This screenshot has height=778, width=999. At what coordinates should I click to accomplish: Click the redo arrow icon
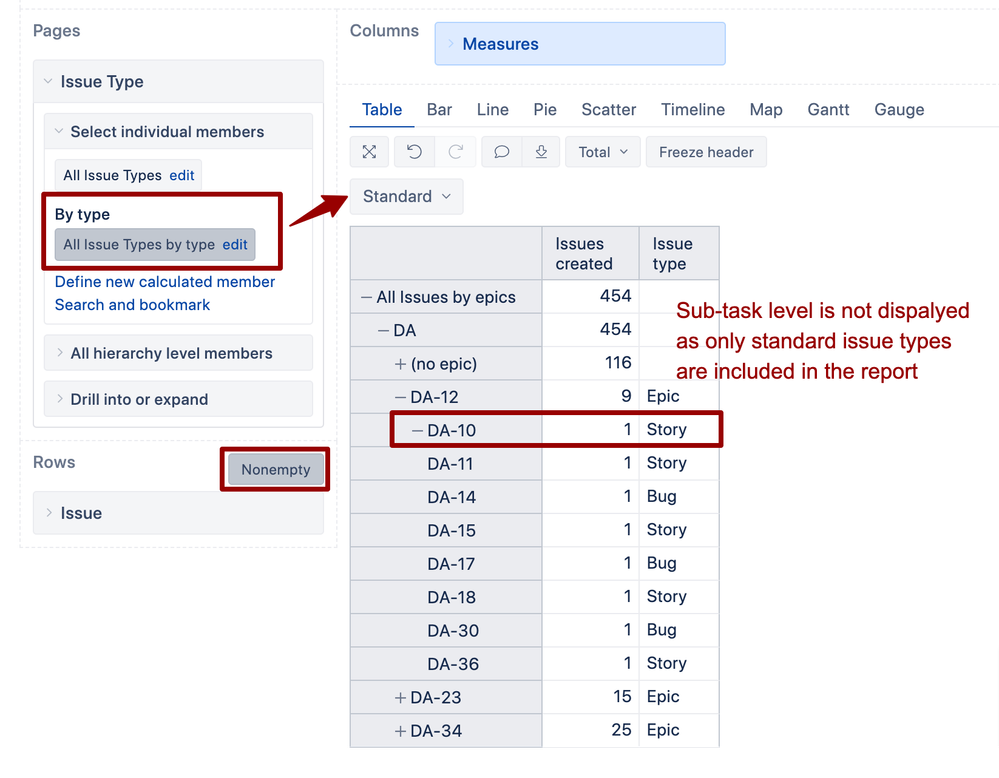[x=456, y=152]
